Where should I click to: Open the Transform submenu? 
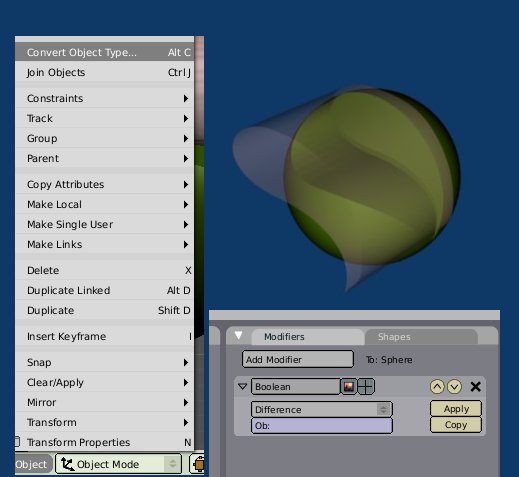105,422
